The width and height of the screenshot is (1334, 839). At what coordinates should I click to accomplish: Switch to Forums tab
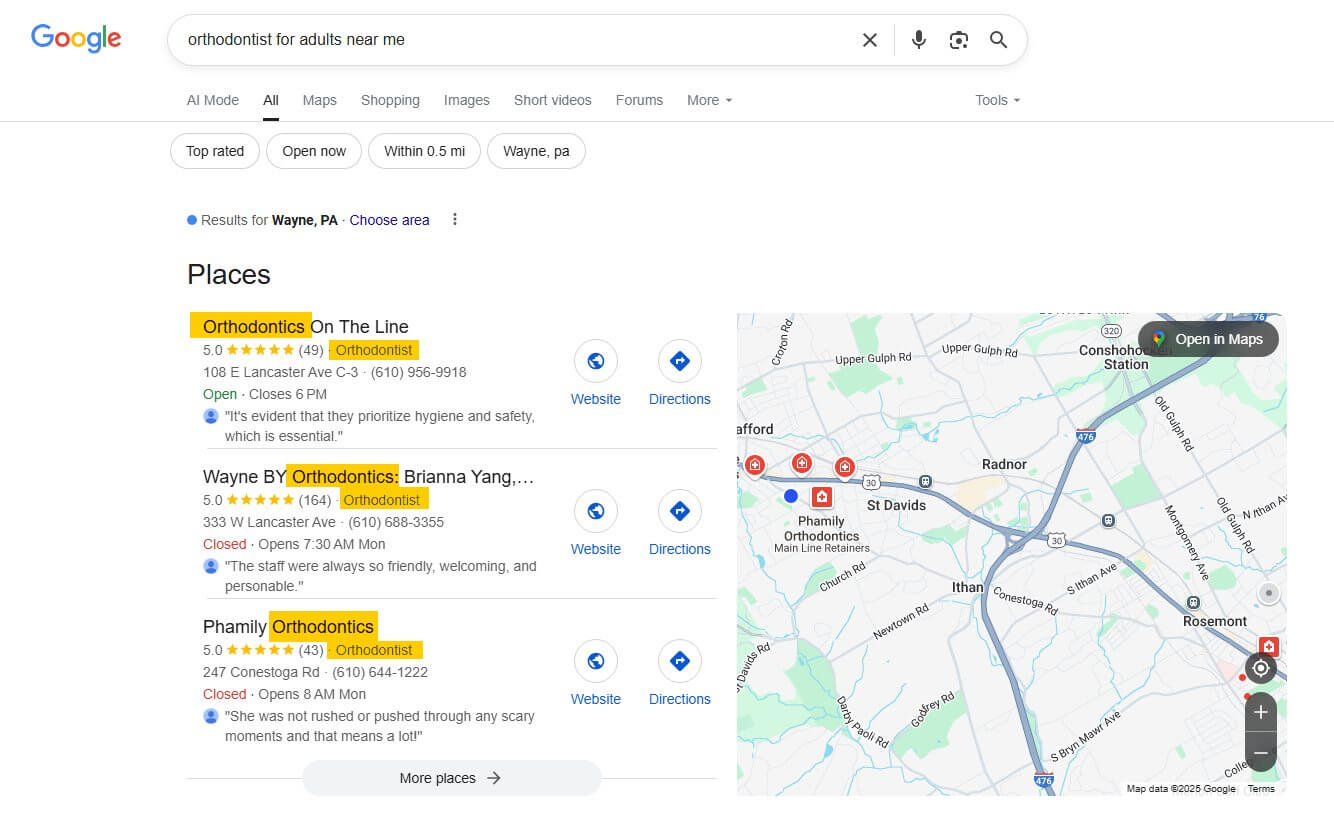click(639, 100)
